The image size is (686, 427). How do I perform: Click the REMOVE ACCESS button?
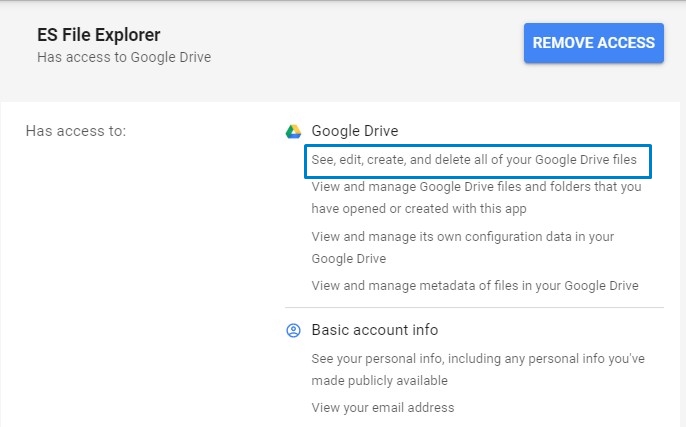pyautogui.click(x=594, y=43)
